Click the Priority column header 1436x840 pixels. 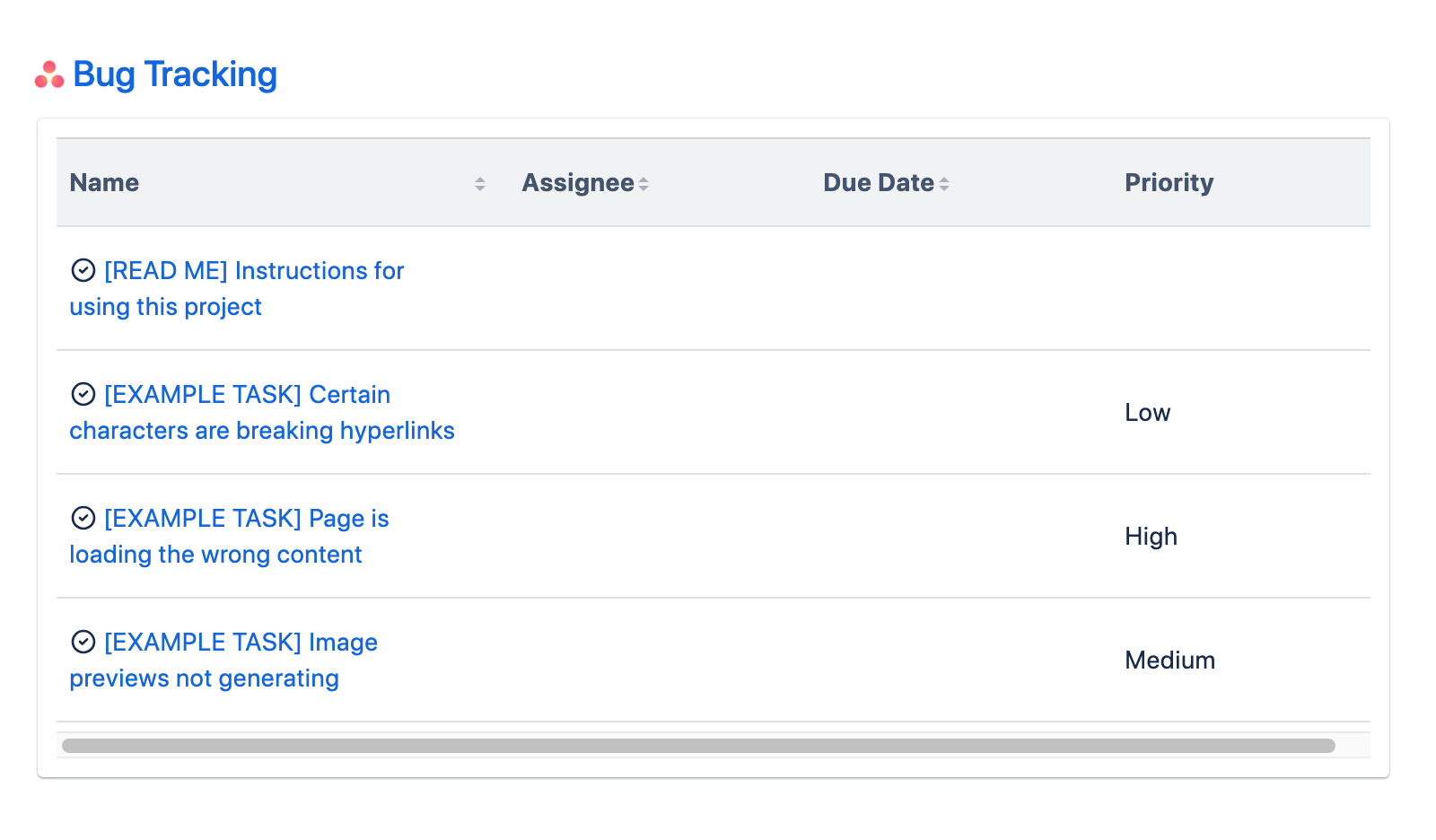pyautogui.click(x=1169, y=183)
